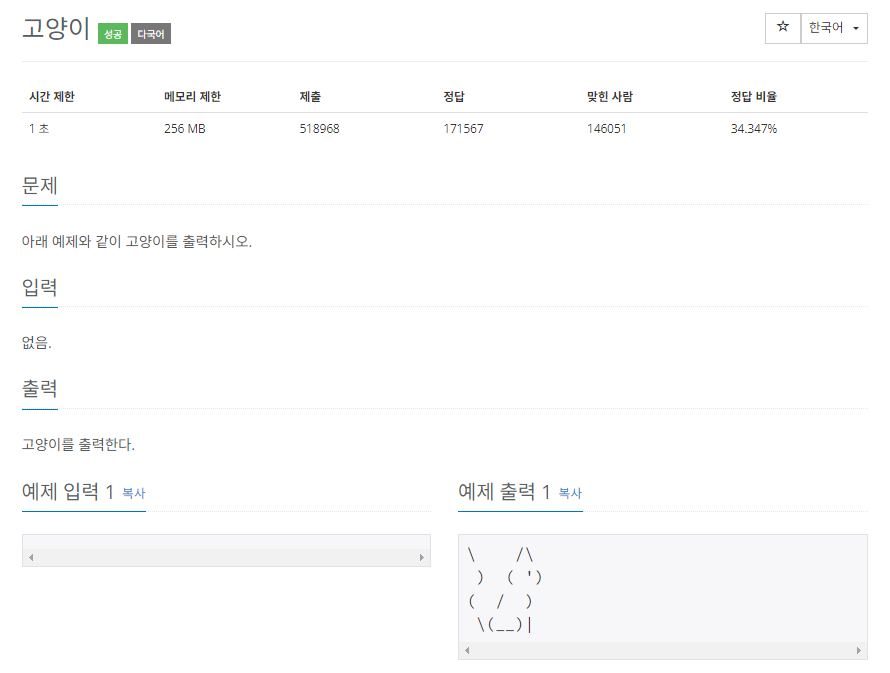Click the 고양이 problem title
The height and width of the screenshot is (673, 890).
click(56, 28)
